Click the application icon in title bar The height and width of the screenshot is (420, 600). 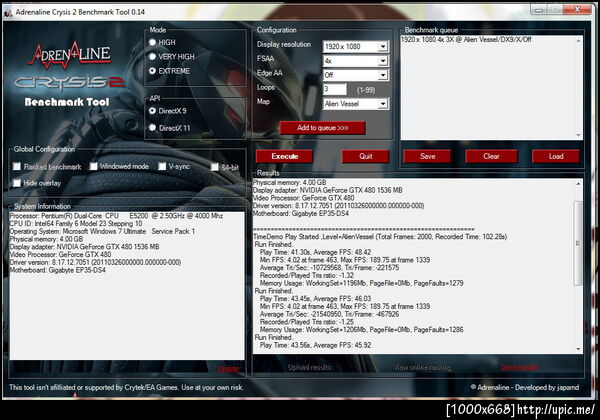pos(8,13)
